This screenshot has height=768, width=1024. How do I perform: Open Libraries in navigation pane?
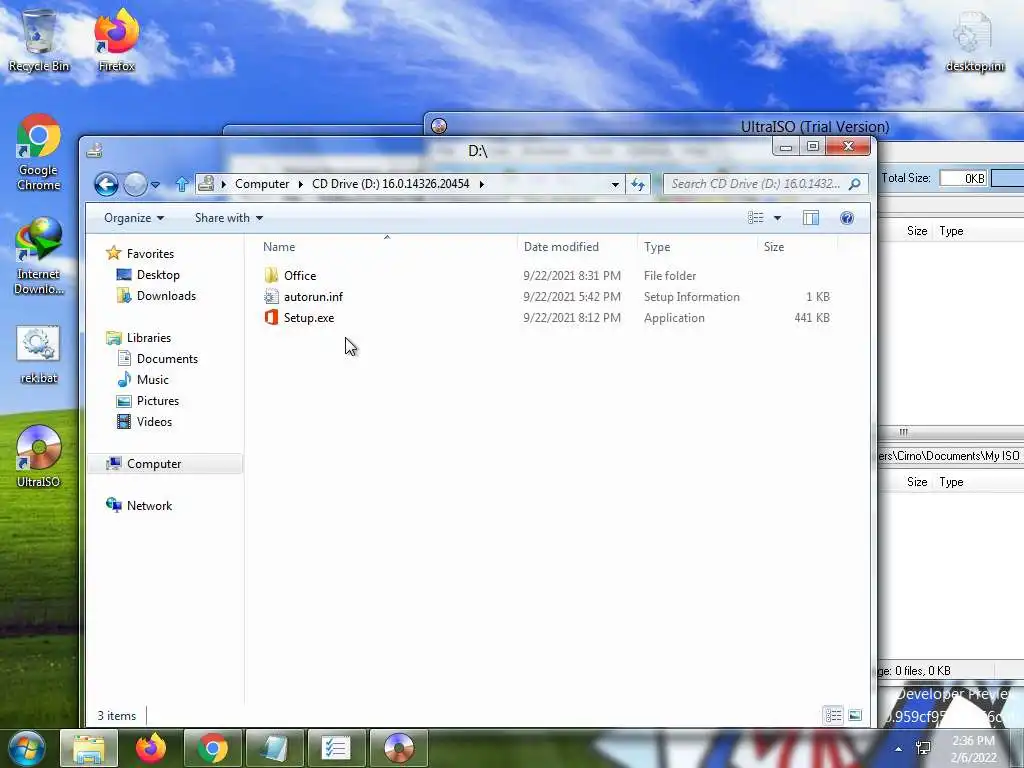[148, 338]
